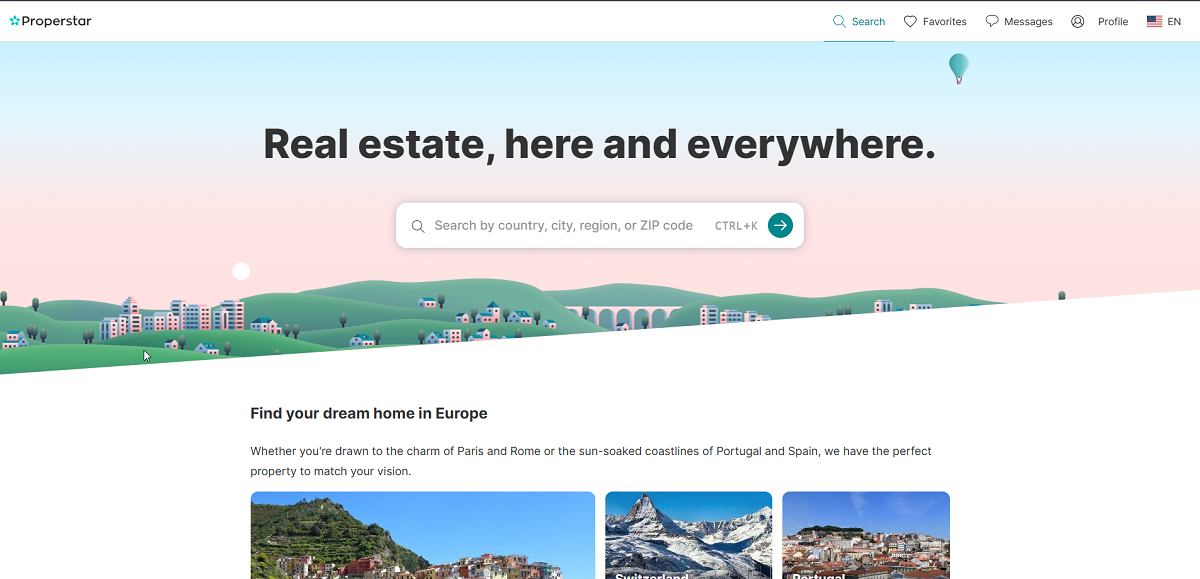
Task: Click the US flag language icon
Action: [x=1154, y=21]
